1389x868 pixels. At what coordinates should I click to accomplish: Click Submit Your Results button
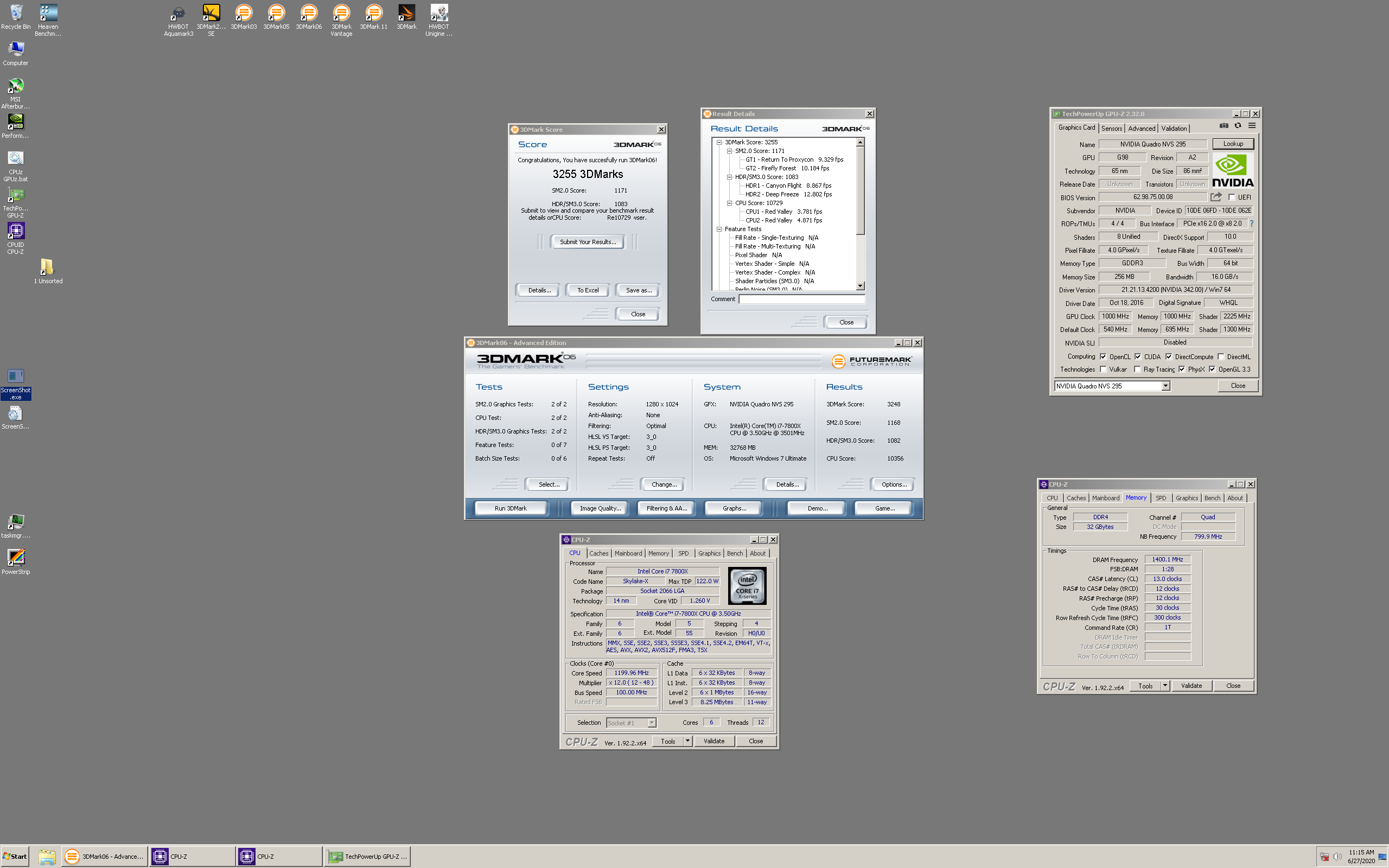588,242
